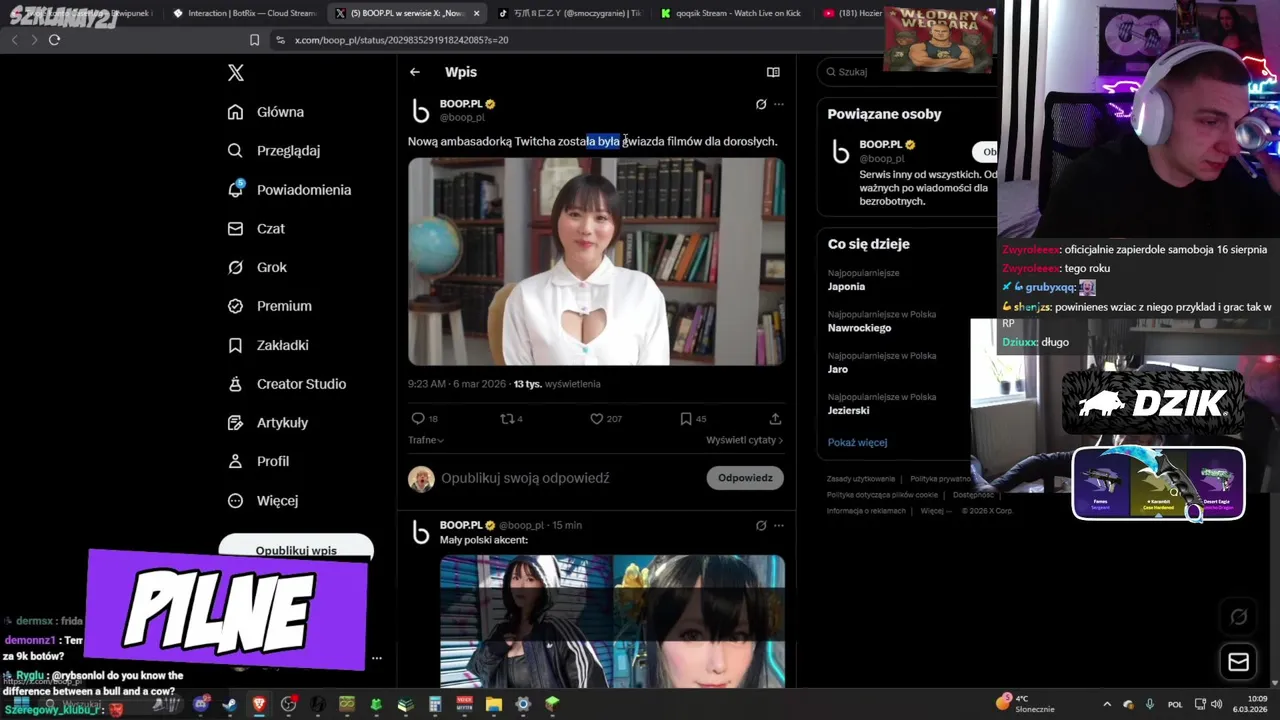Open Premium in sidebar
1280x720 pixels.
click(x=269, y=306)
